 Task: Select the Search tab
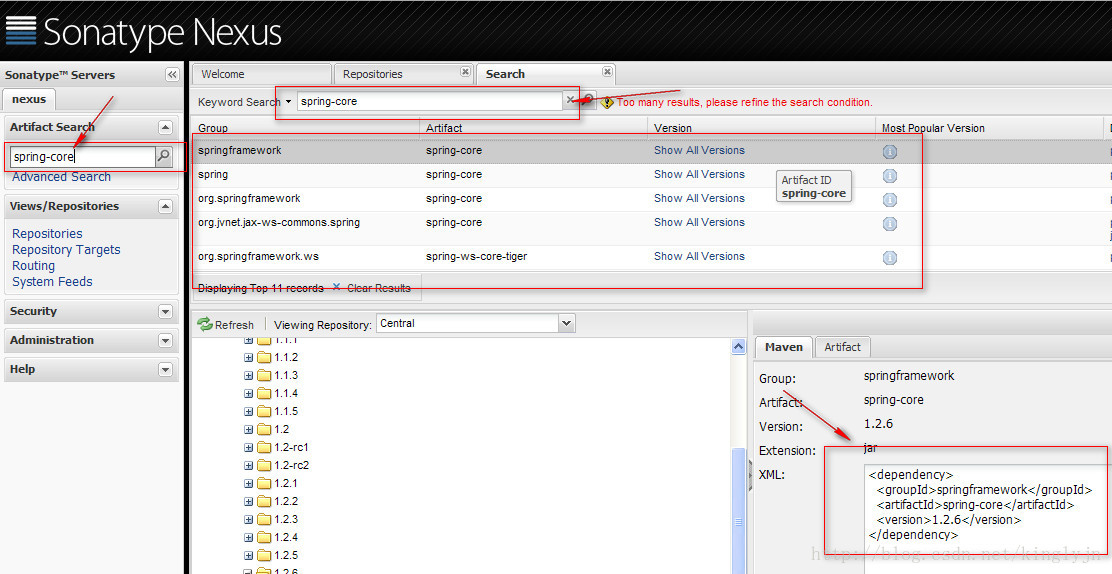[545, 74]
